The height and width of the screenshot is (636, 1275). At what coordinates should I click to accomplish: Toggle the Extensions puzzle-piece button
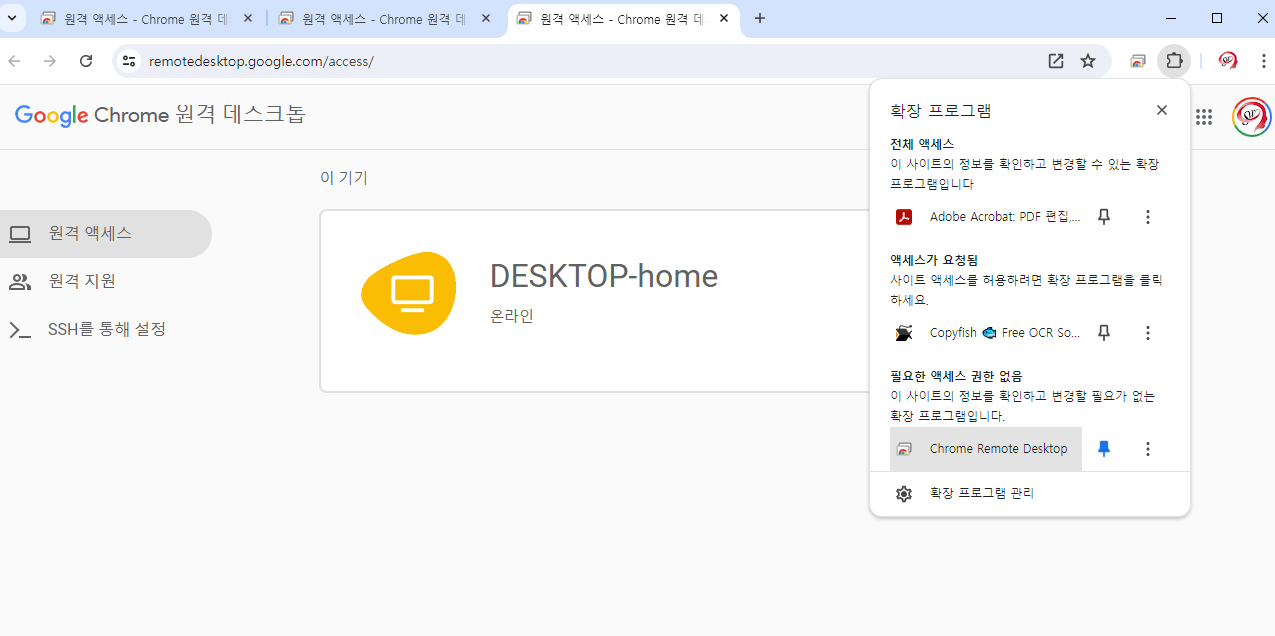point(1174,61)
